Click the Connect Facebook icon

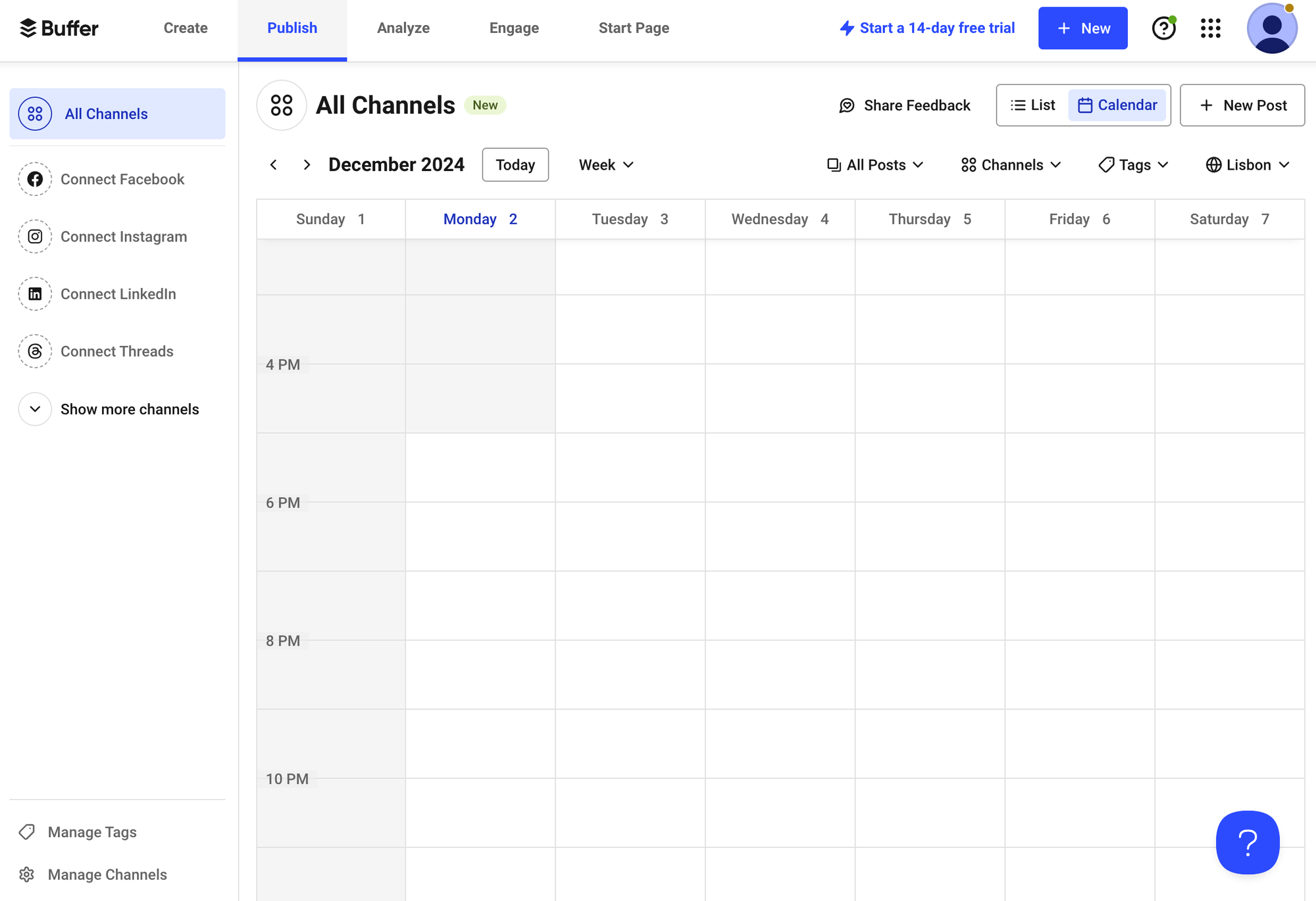35,179
